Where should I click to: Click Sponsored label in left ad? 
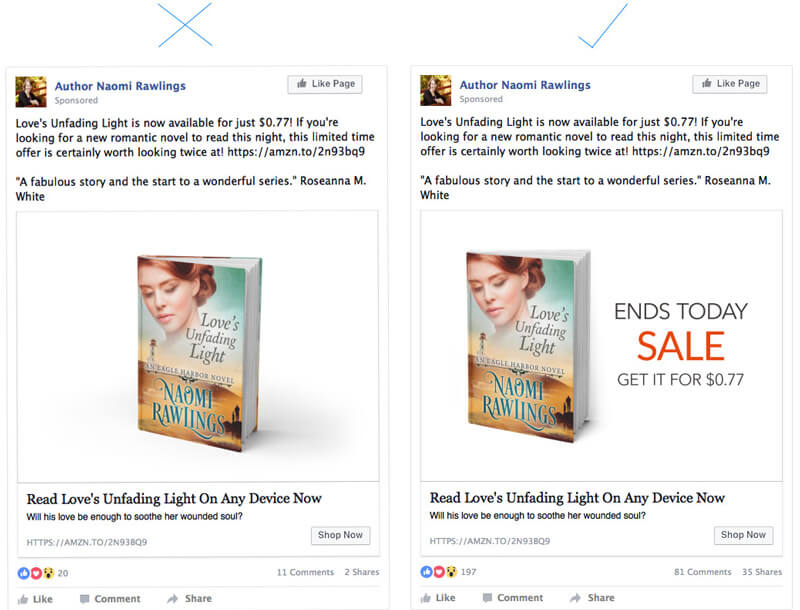[76, 100]
